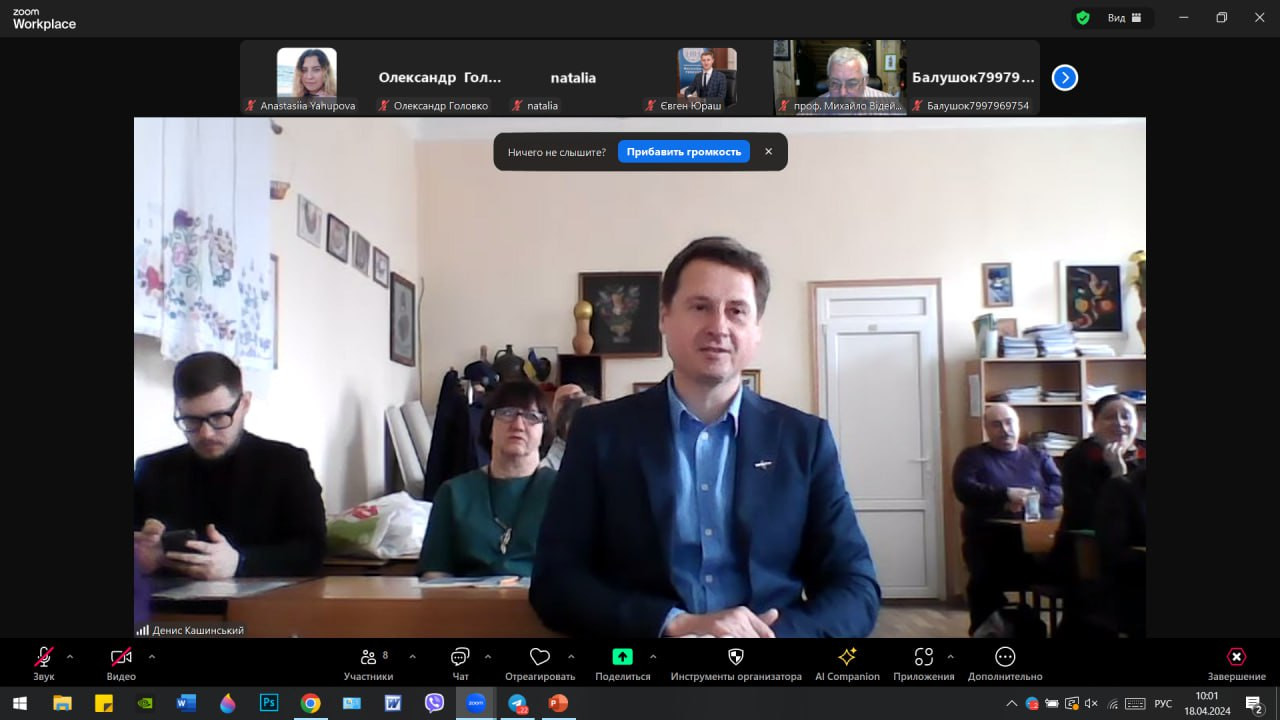Show hidden system tray icons
The width and height of the screenshot is (1280, 720).
click(1011, 703)
